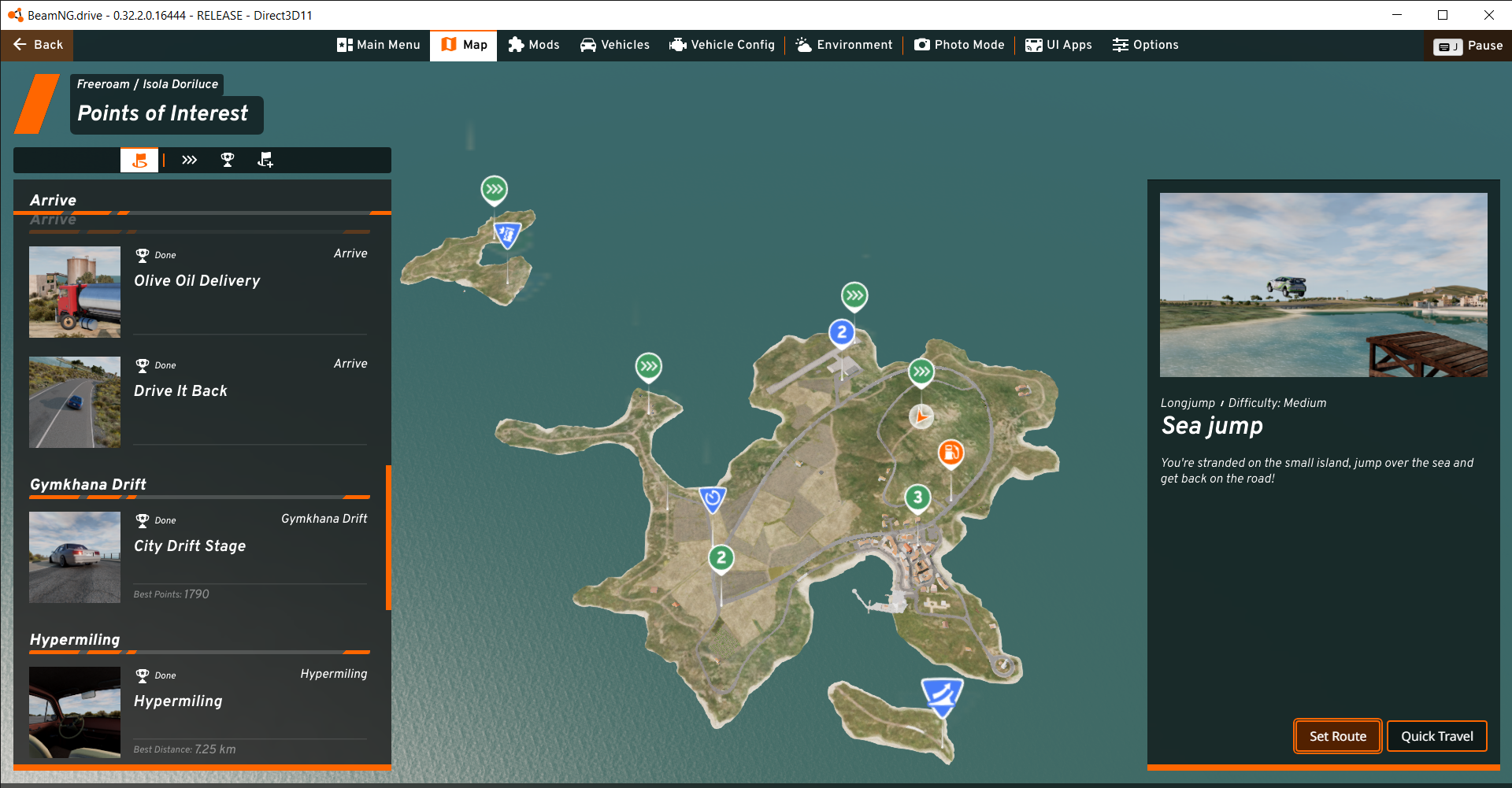
Task: Click the Longjump Difficulty: Medium label
Action: 1243,403
